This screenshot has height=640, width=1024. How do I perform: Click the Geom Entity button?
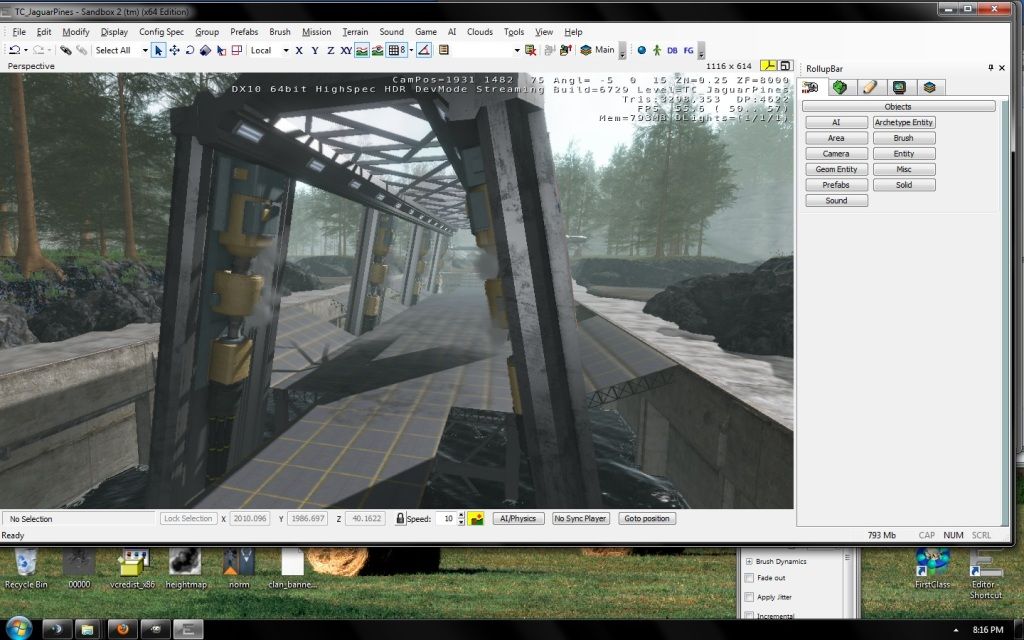point(836,169)
